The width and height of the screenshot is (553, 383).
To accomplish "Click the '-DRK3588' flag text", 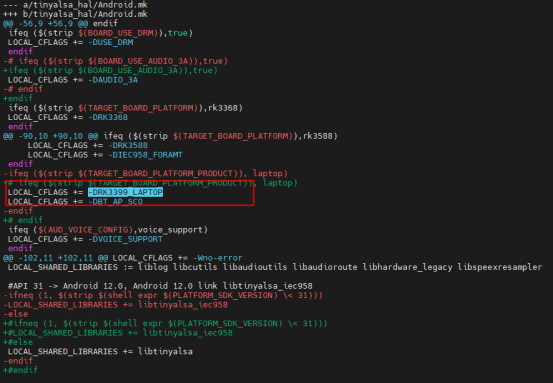I will [x=128, y=145].
